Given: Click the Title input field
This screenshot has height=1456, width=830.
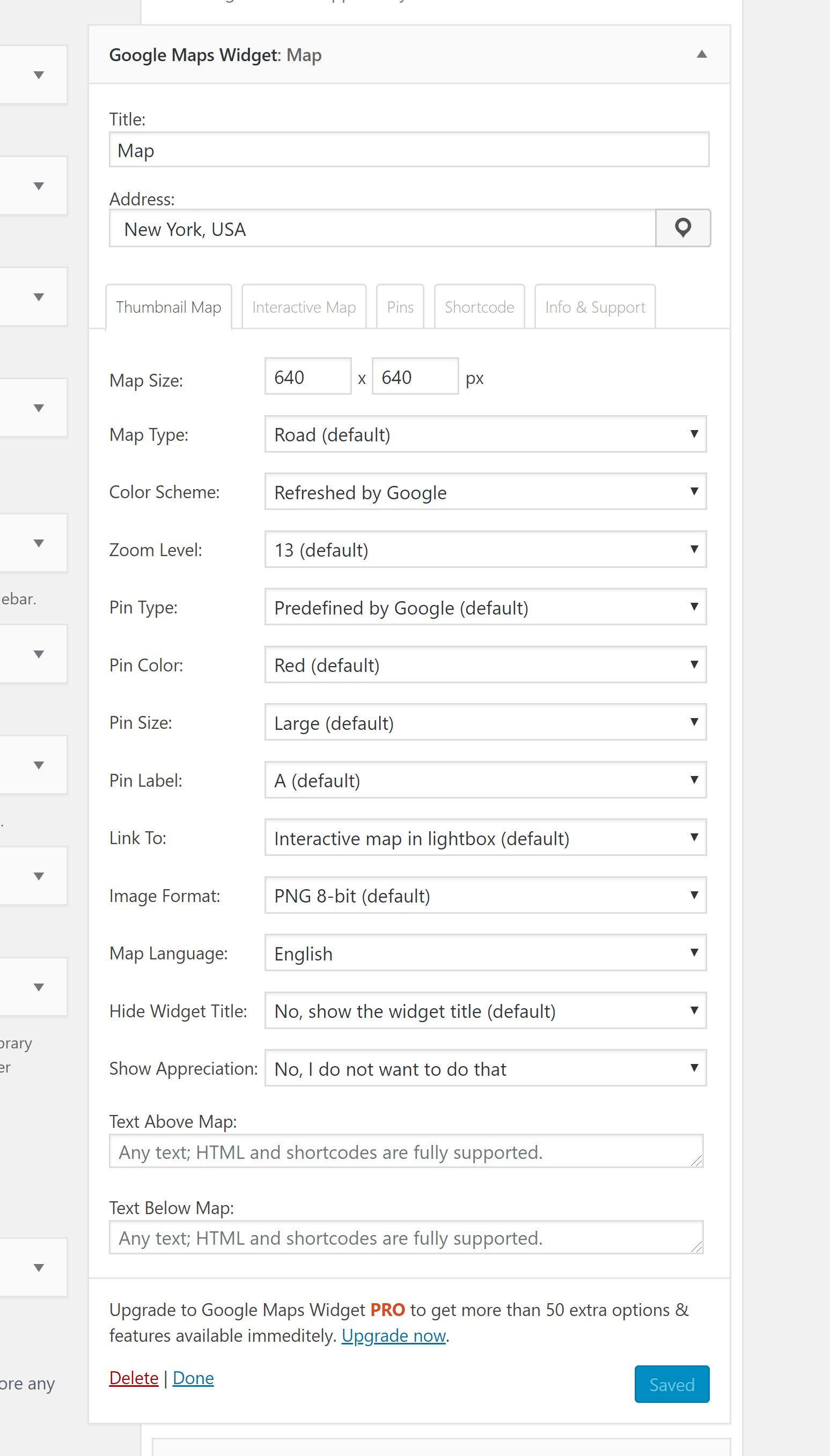Looking at the screenshot, I should coord(409,150).
